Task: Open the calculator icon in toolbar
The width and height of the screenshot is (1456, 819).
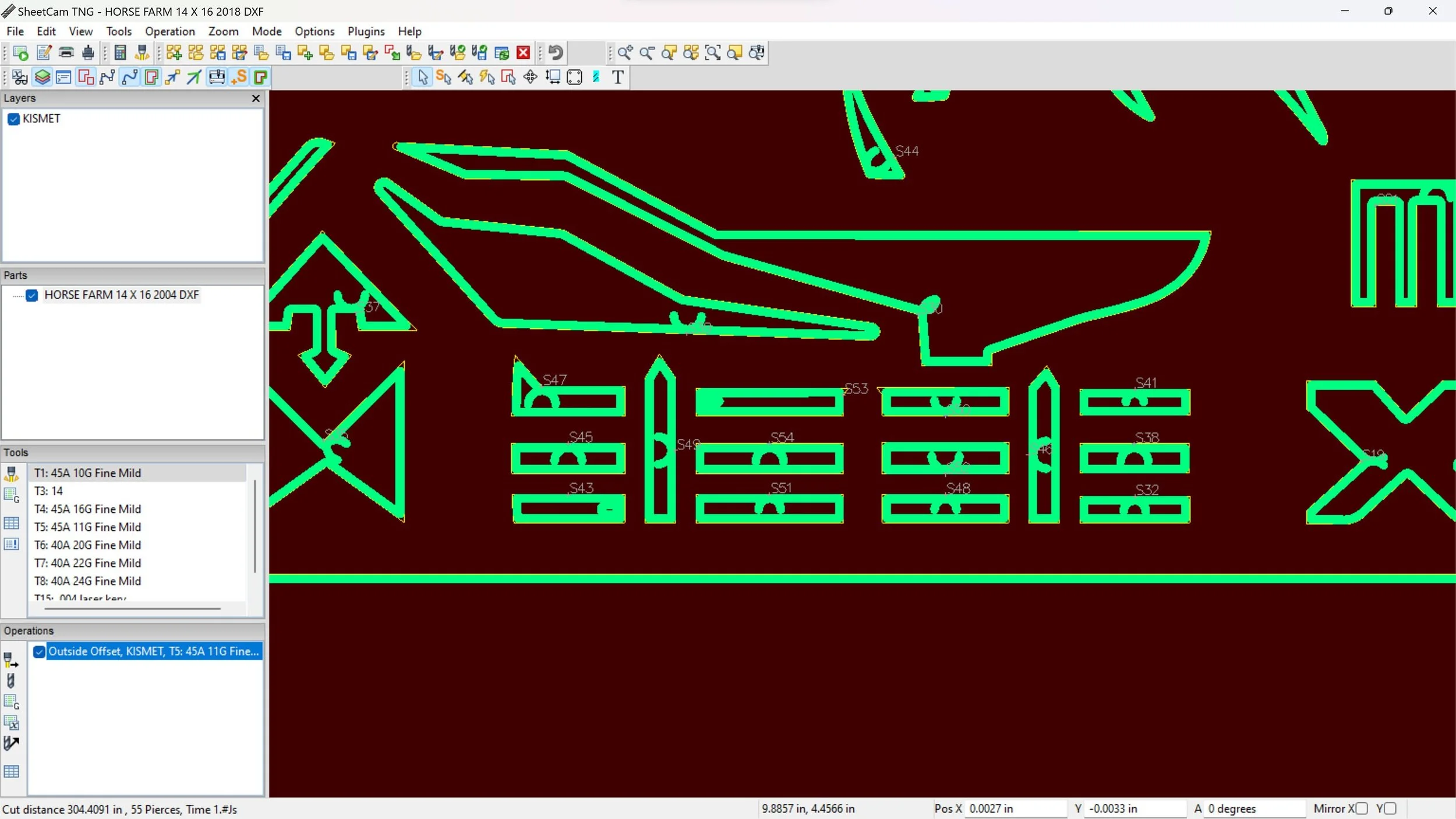Action: [120, 53]
